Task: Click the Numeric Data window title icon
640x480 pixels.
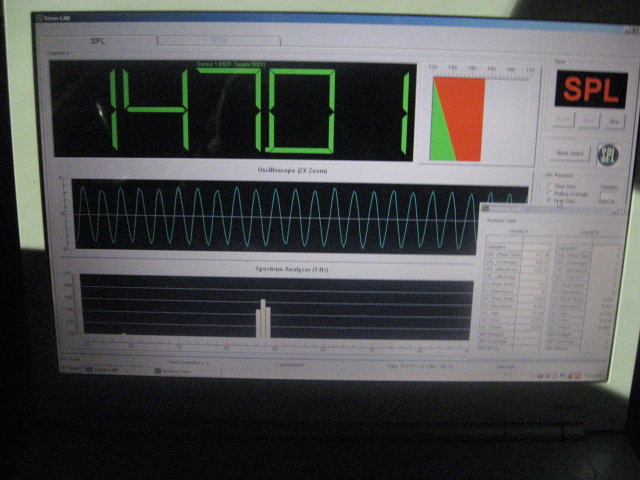Action: (486, 207)
